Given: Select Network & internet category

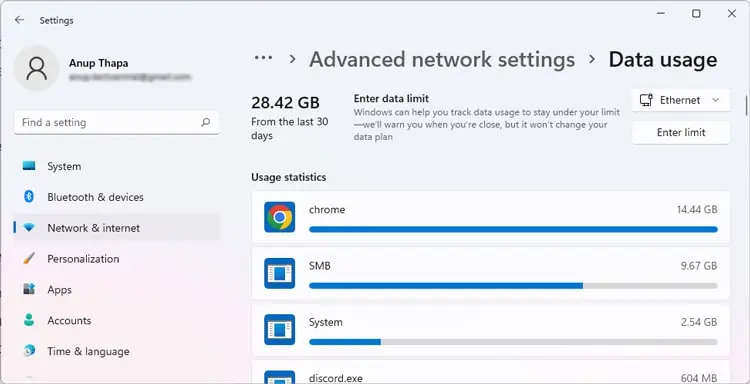Looking at the screenshot, I should coord(116,228).
